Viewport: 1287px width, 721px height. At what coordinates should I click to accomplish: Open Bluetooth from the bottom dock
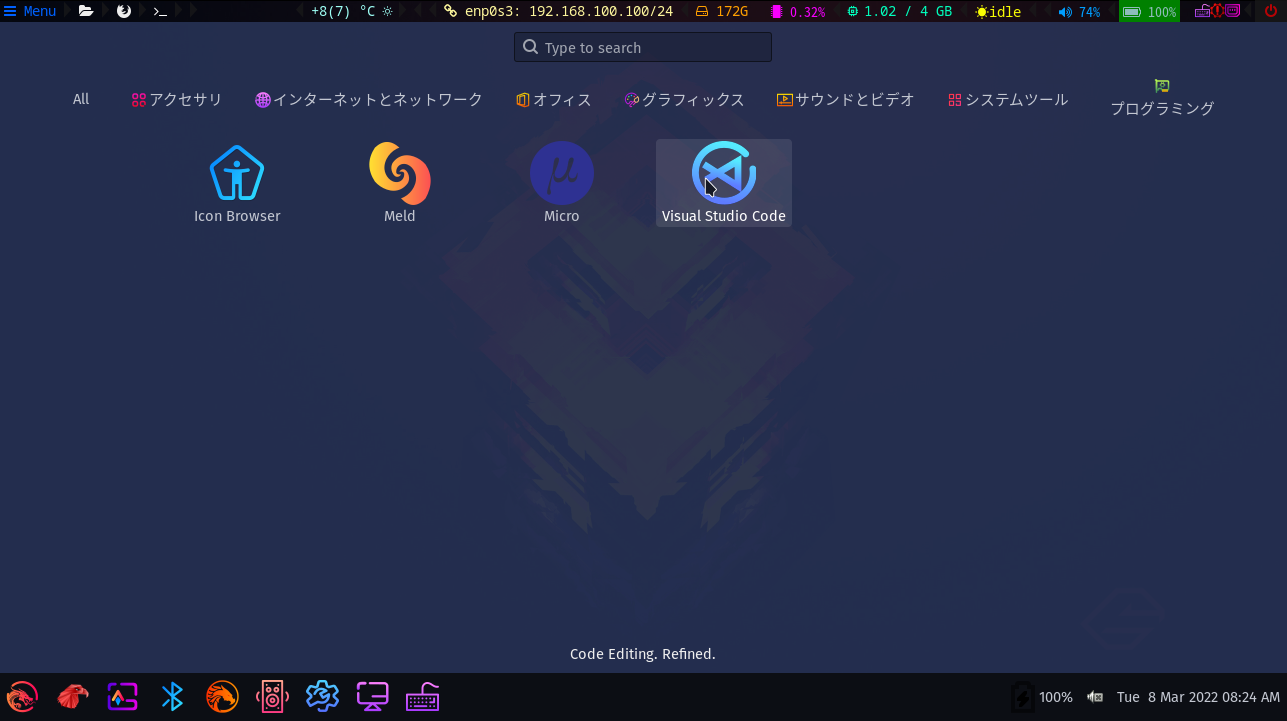pos(172,696)
